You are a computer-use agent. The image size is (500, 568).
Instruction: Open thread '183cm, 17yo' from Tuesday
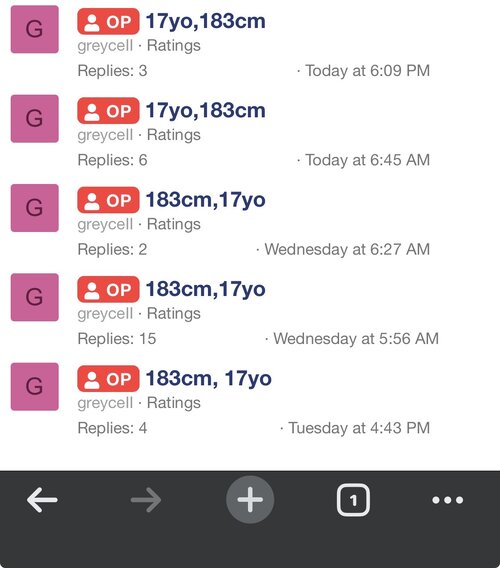coord(209,378)
